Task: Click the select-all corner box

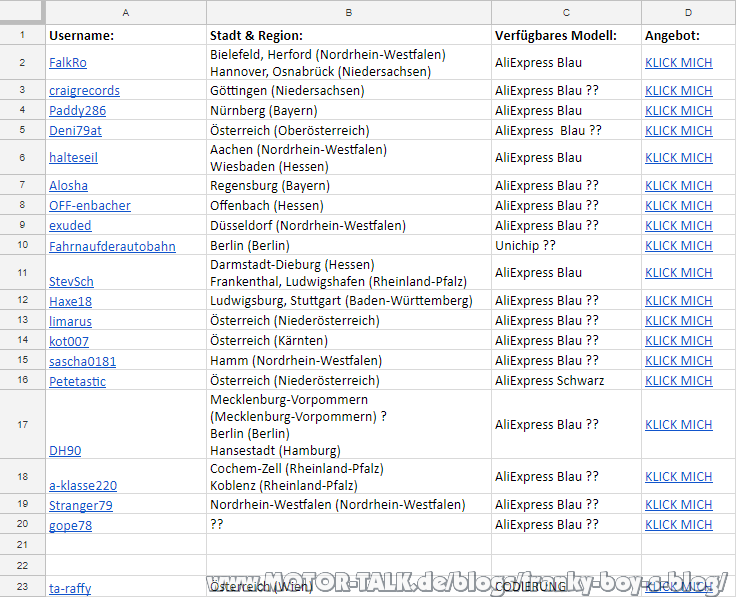Action: [x=22, y=12]
